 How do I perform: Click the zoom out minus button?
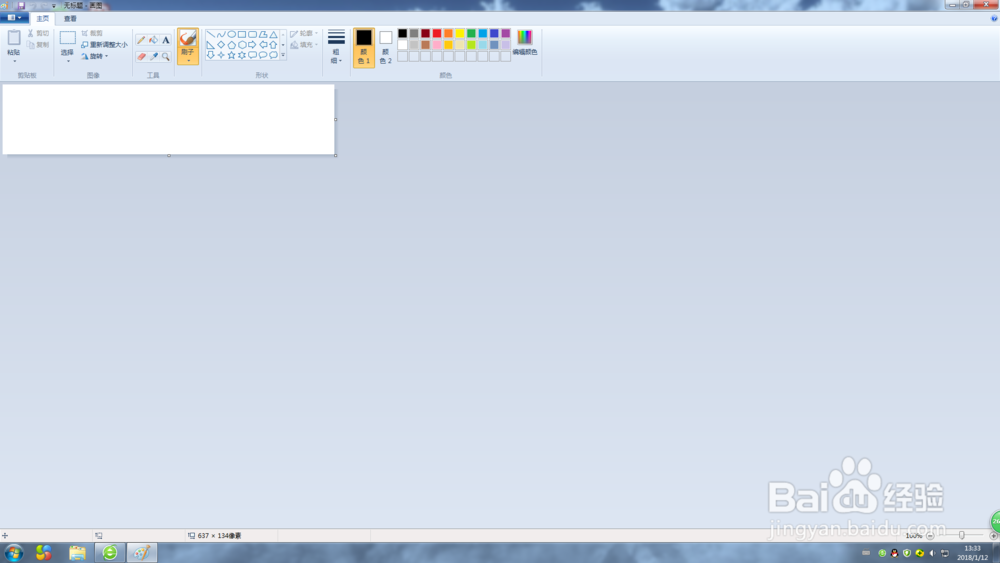coord(930,536)
